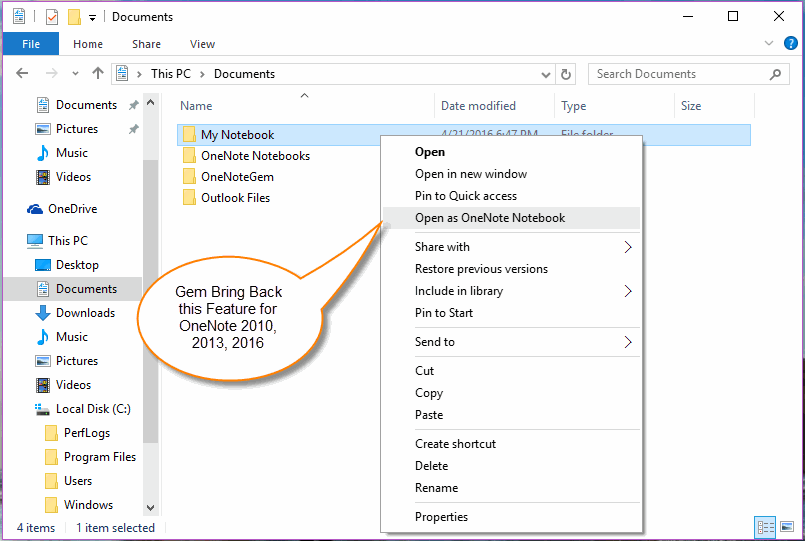This screenshot has width=805, height=541.
Task: Select the OneNoteGem folder
Action: [228, 177]
